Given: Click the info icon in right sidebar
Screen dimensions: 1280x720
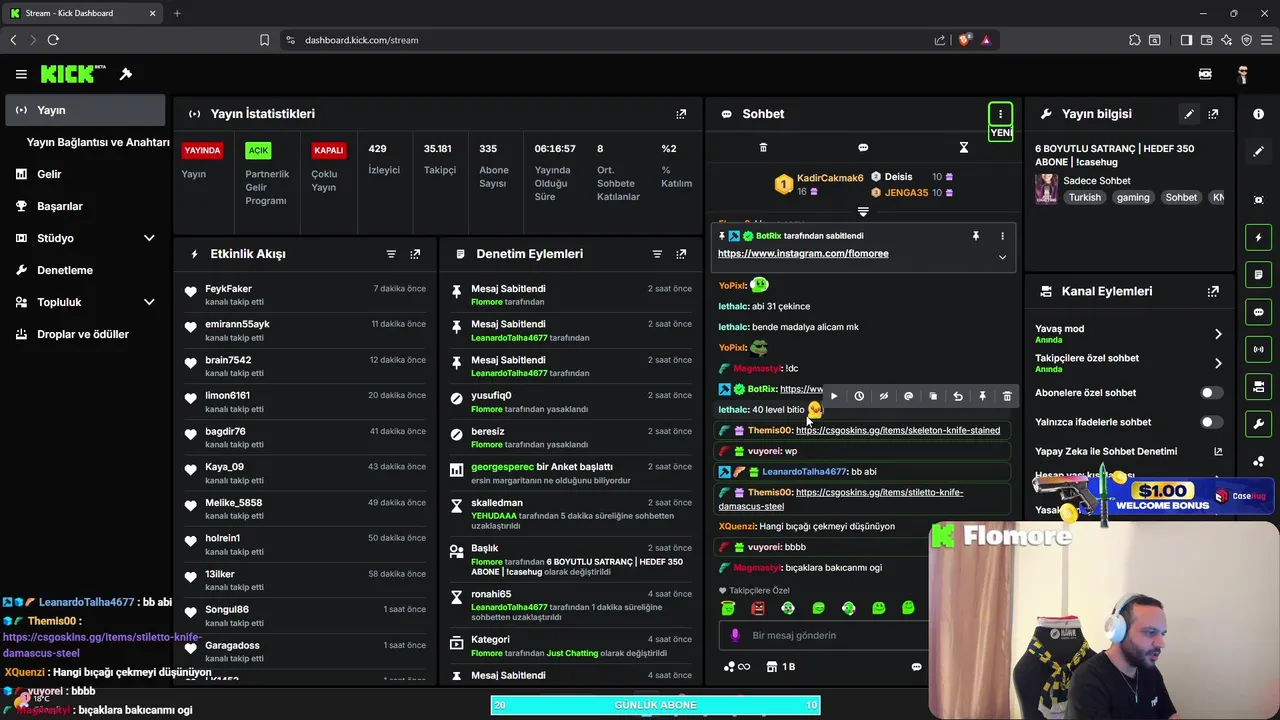Looking at the screenshot, I should point(1259,114).
